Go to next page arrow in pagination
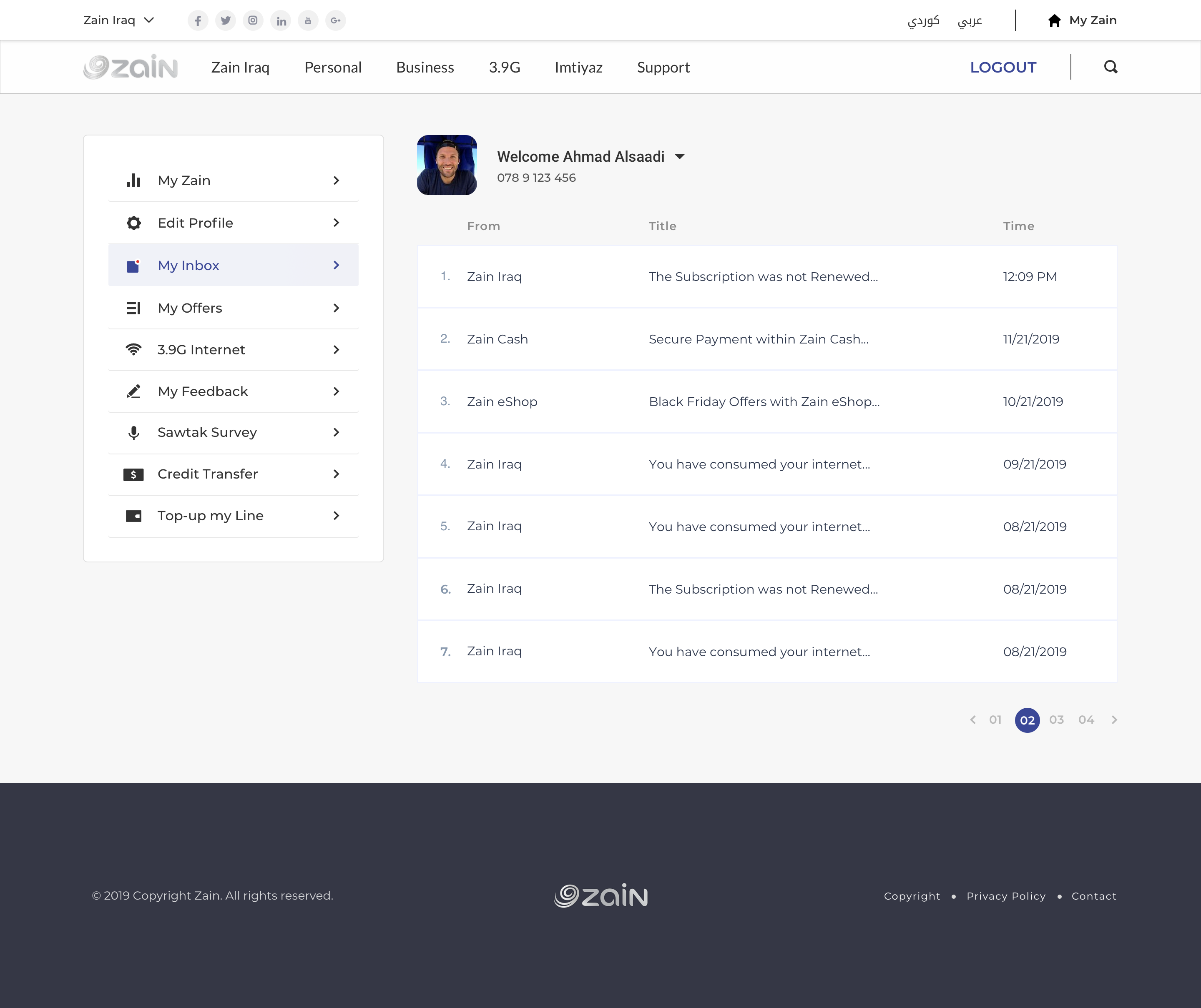 (x=1114, y=720)
